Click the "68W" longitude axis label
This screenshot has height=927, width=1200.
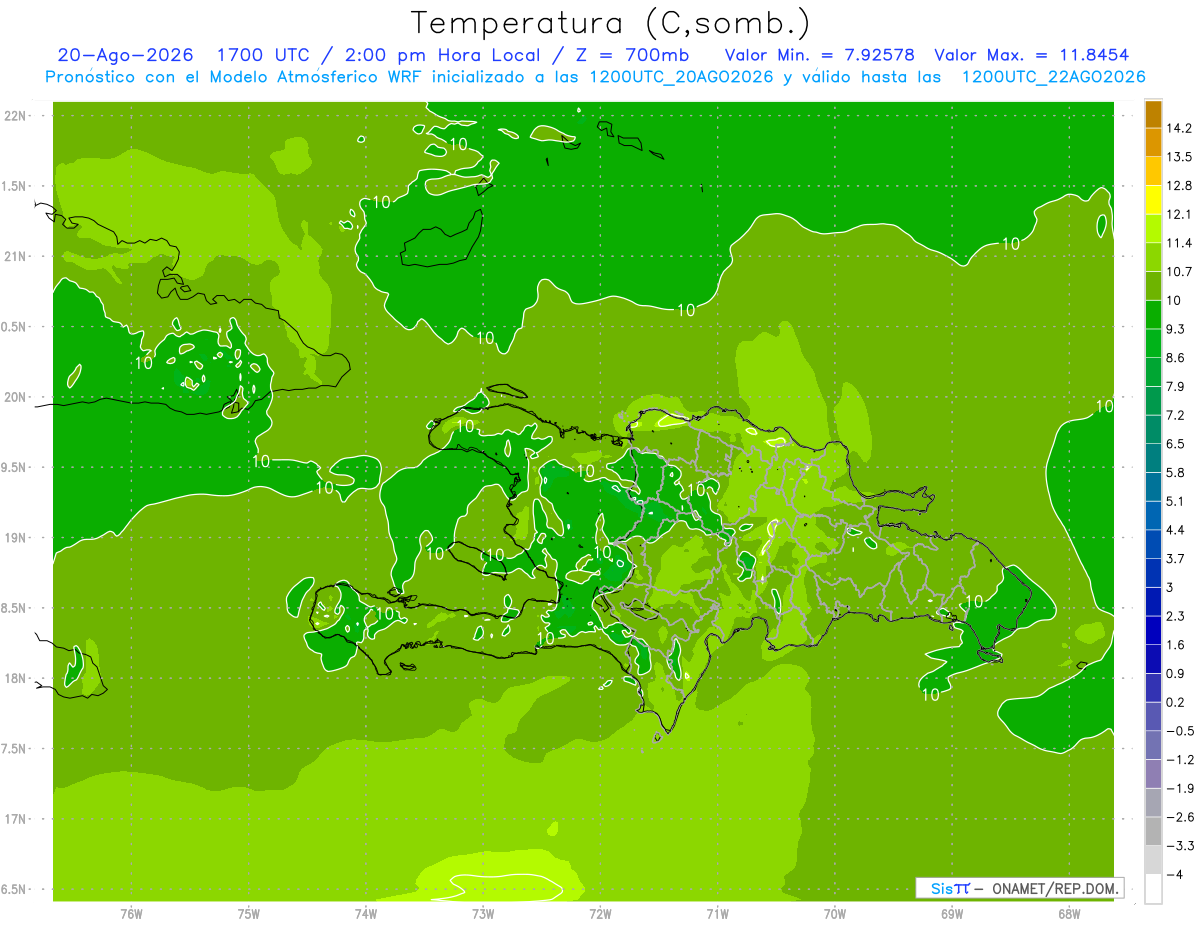click(x=1069, y=914)
